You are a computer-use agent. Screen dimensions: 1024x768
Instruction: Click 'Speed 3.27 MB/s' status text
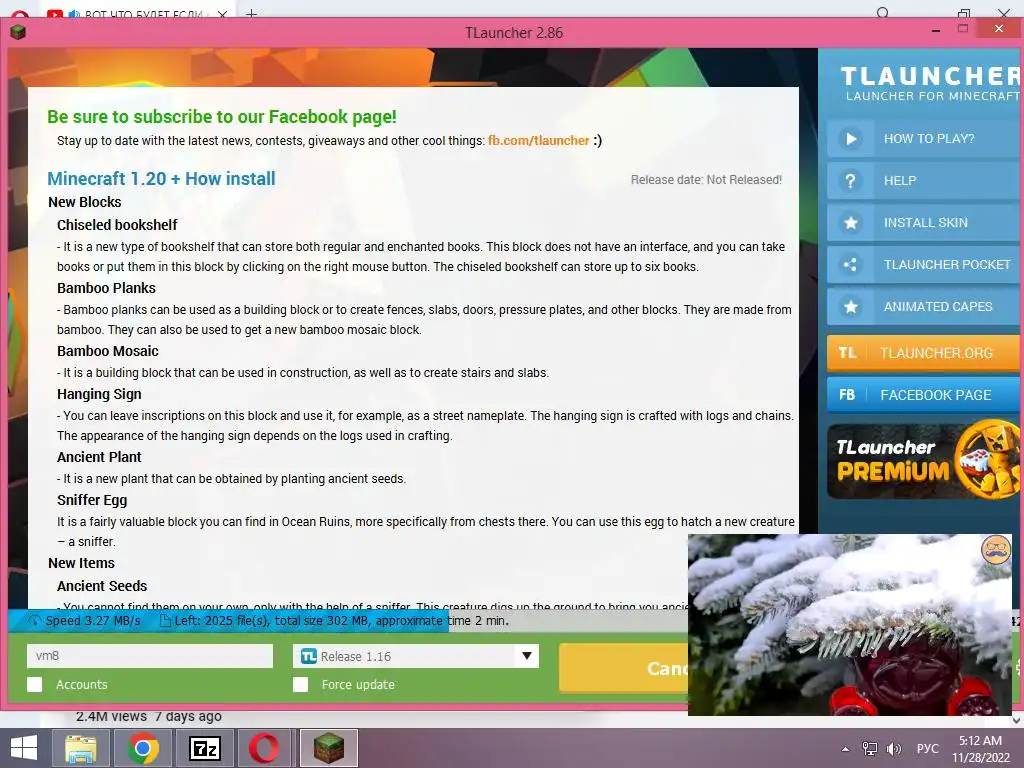click(93, 620)
